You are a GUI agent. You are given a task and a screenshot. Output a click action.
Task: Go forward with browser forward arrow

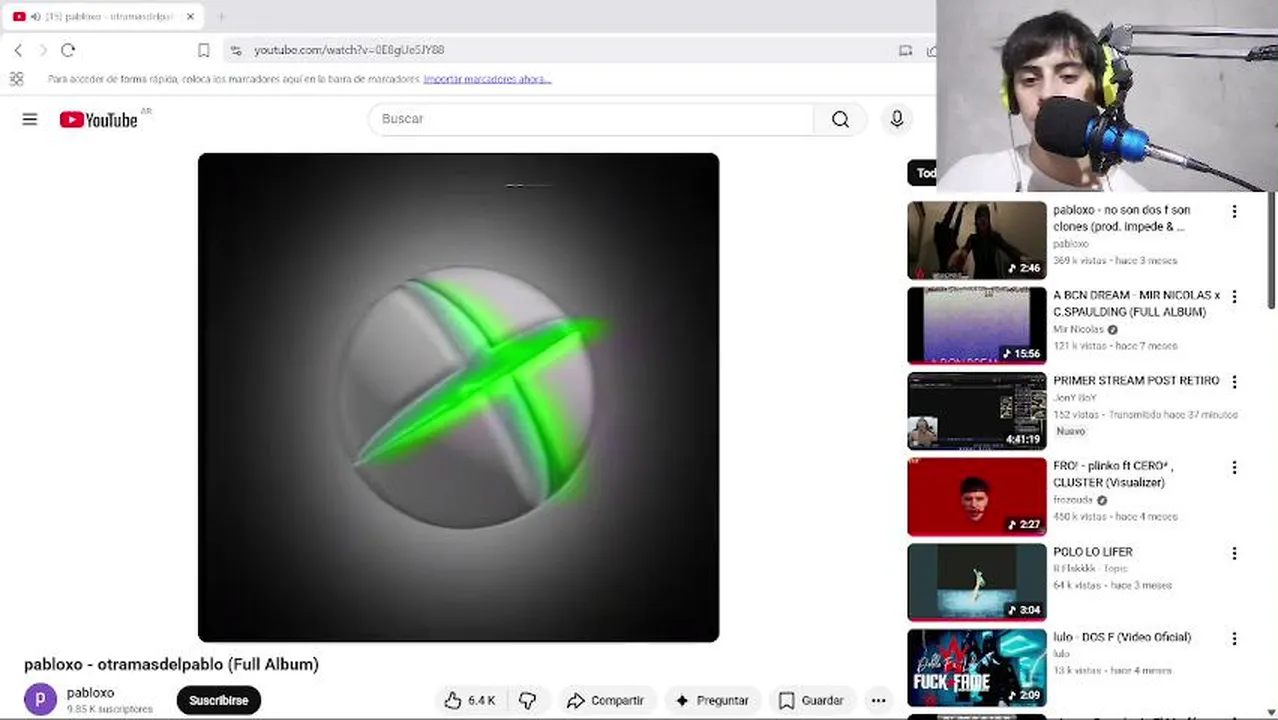tap(43, 50)
